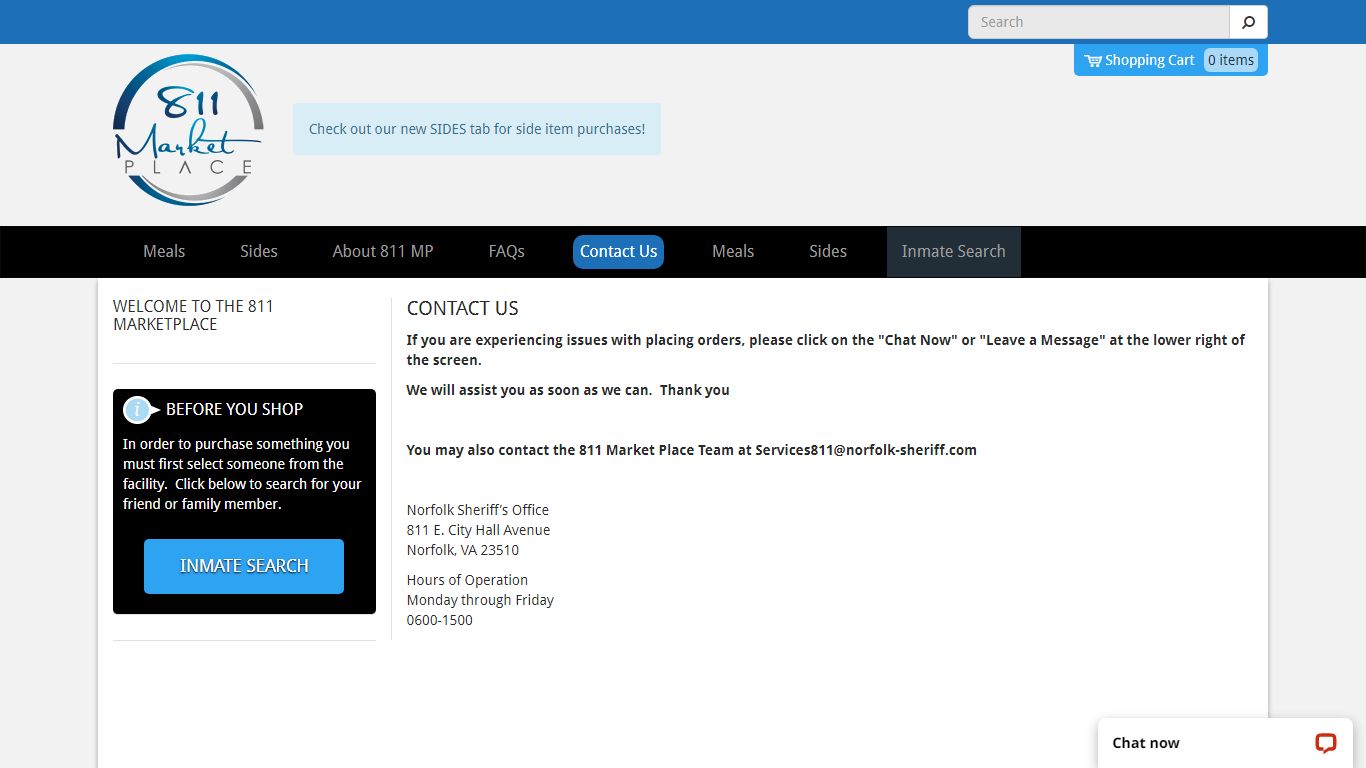Open the 811 Market Place logo
The width and height of the screenshot is (1366, 768).
pos(189,130)
